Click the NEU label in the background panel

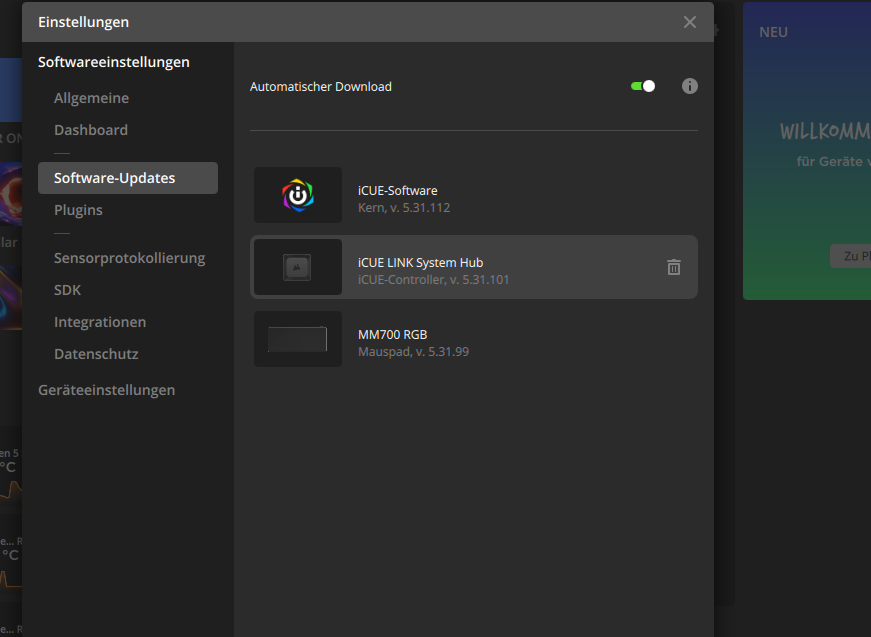point(773,32)
